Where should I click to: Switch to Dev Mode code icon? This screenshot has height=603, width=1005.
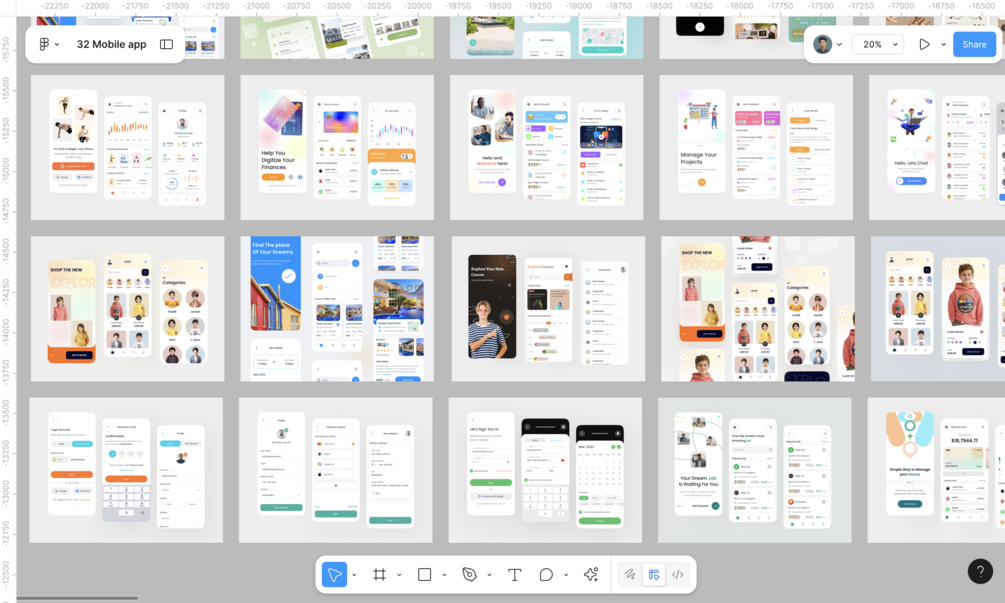point(677,574)
